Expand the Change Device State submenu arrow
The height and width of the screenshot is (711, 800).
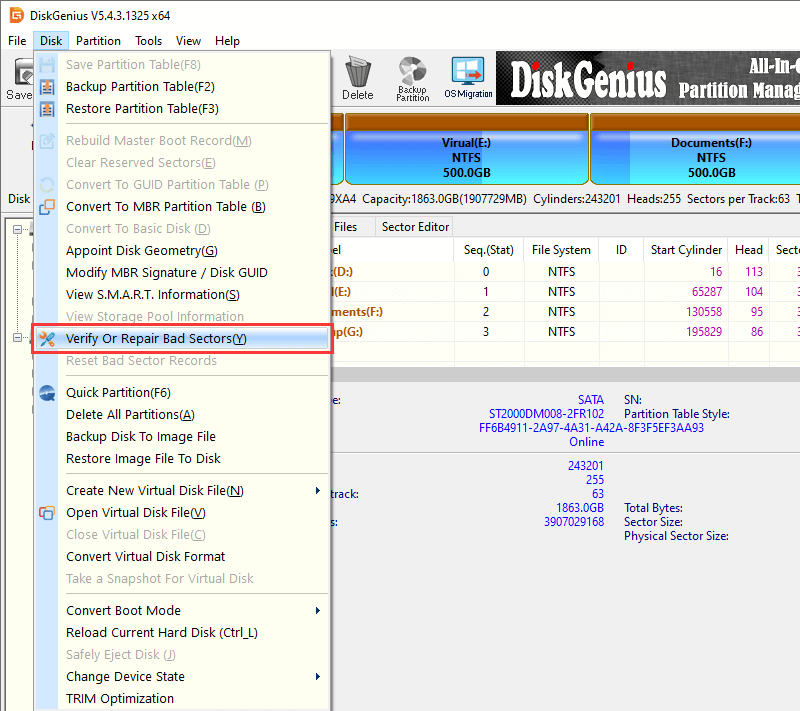coord(318,677)
